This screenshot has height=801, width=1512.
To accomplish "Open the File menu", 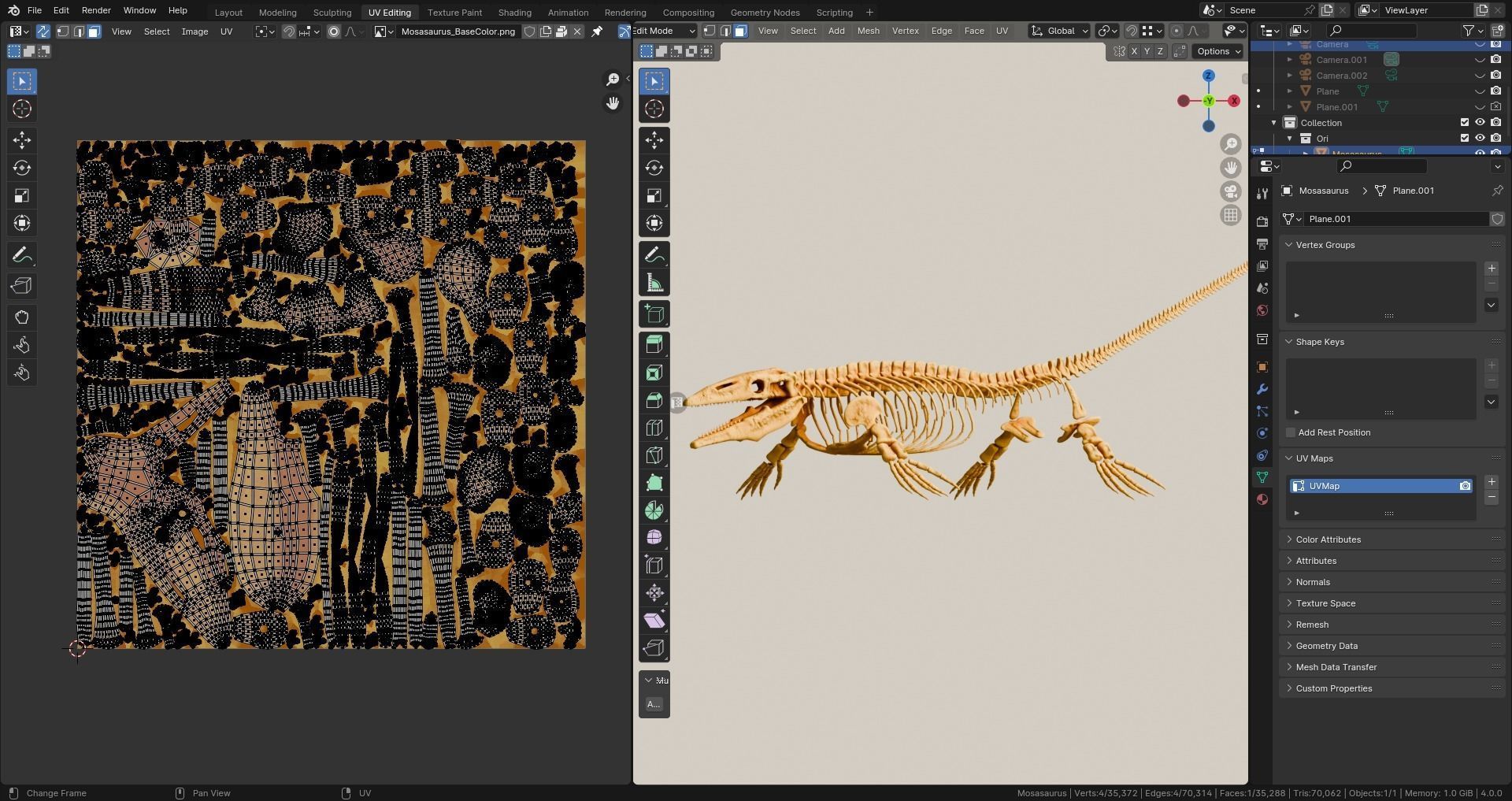I will click(35, 10).
